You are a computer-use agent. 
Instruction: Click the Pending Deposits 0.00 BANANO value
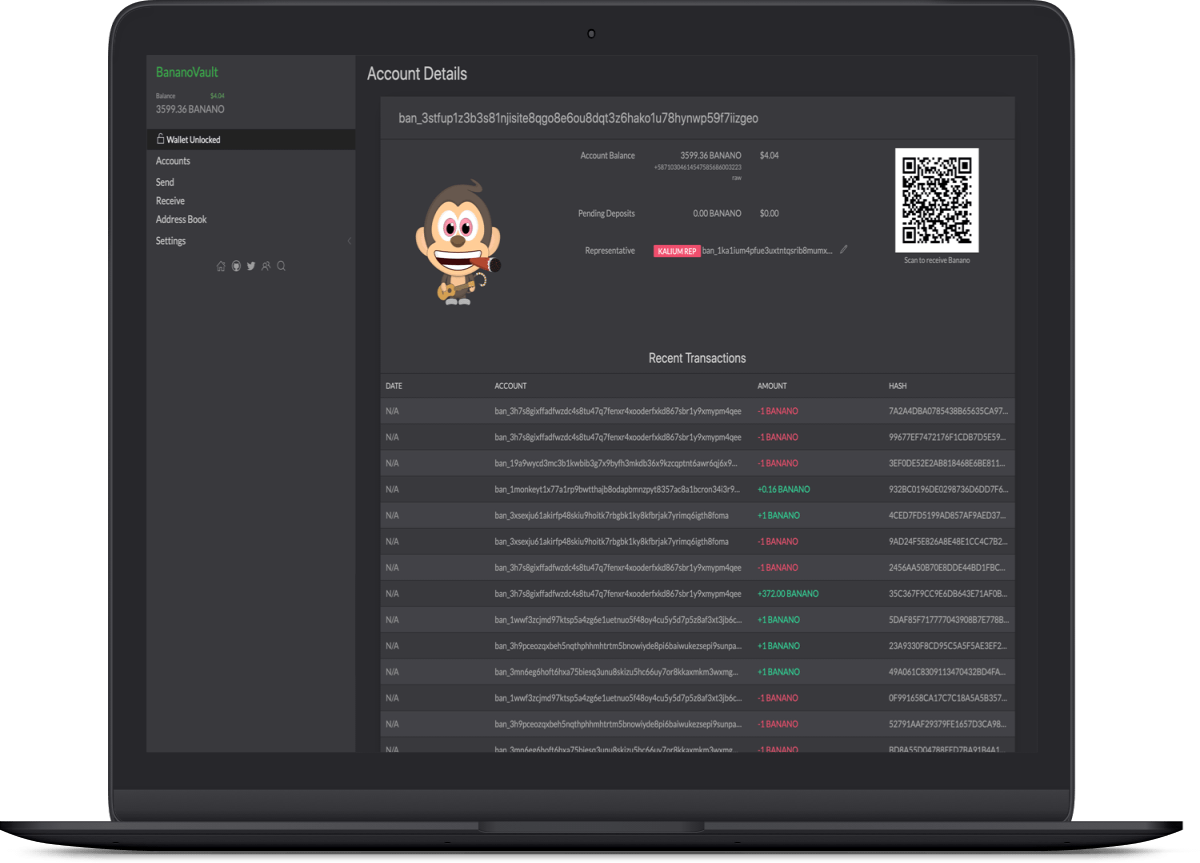(718, 213)
